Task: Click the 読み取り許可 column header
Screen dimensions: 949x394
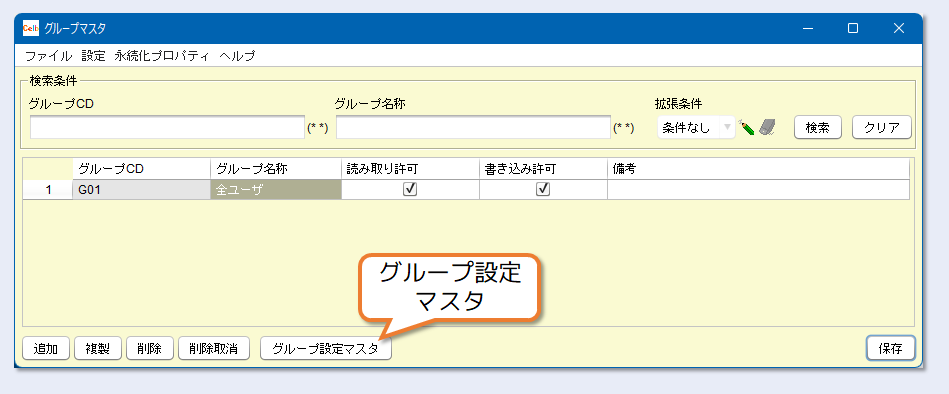Action: tap(410, 169)
